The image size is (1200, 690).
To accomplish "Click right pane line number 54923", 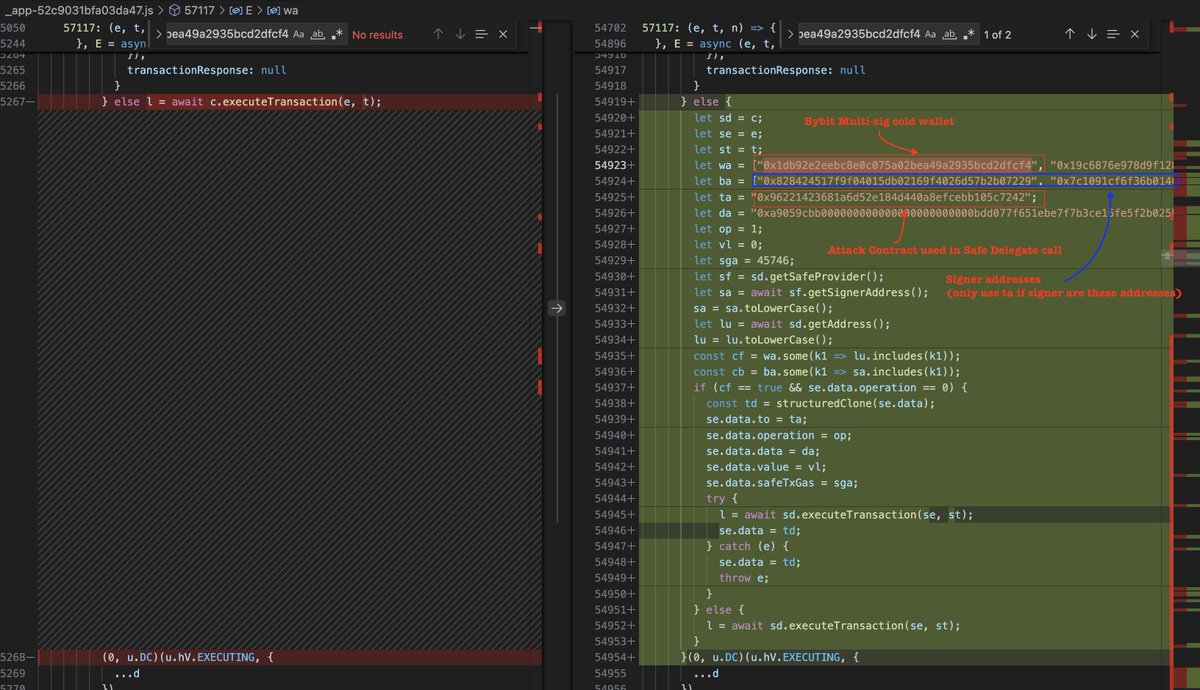I will pyautogui.click(x=612, y=165).
